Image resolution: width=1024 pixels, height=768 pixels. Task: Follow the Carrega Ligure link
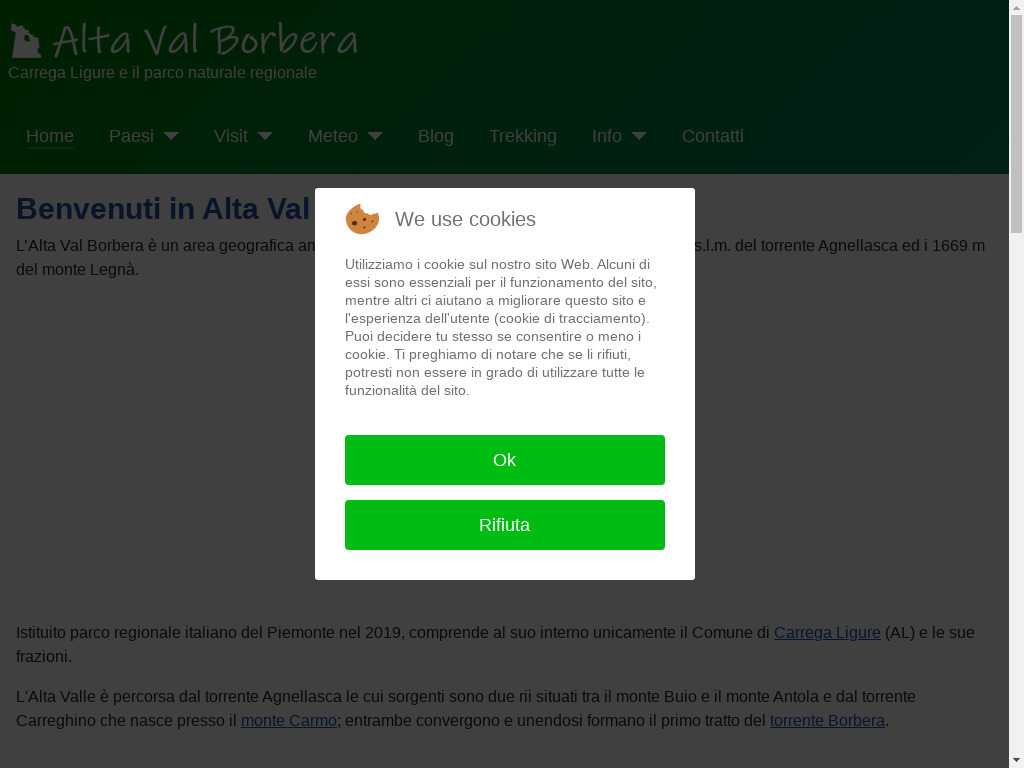(827, 633)
